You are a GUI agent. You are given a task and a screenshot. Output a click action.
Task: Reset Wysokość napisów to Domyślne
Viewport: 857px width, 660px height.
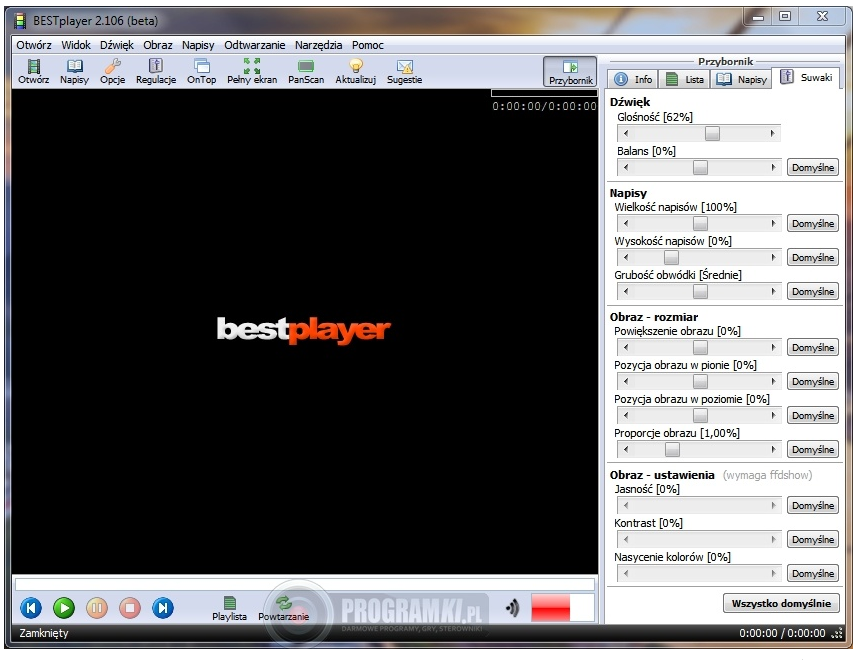(x=813, y=257)
